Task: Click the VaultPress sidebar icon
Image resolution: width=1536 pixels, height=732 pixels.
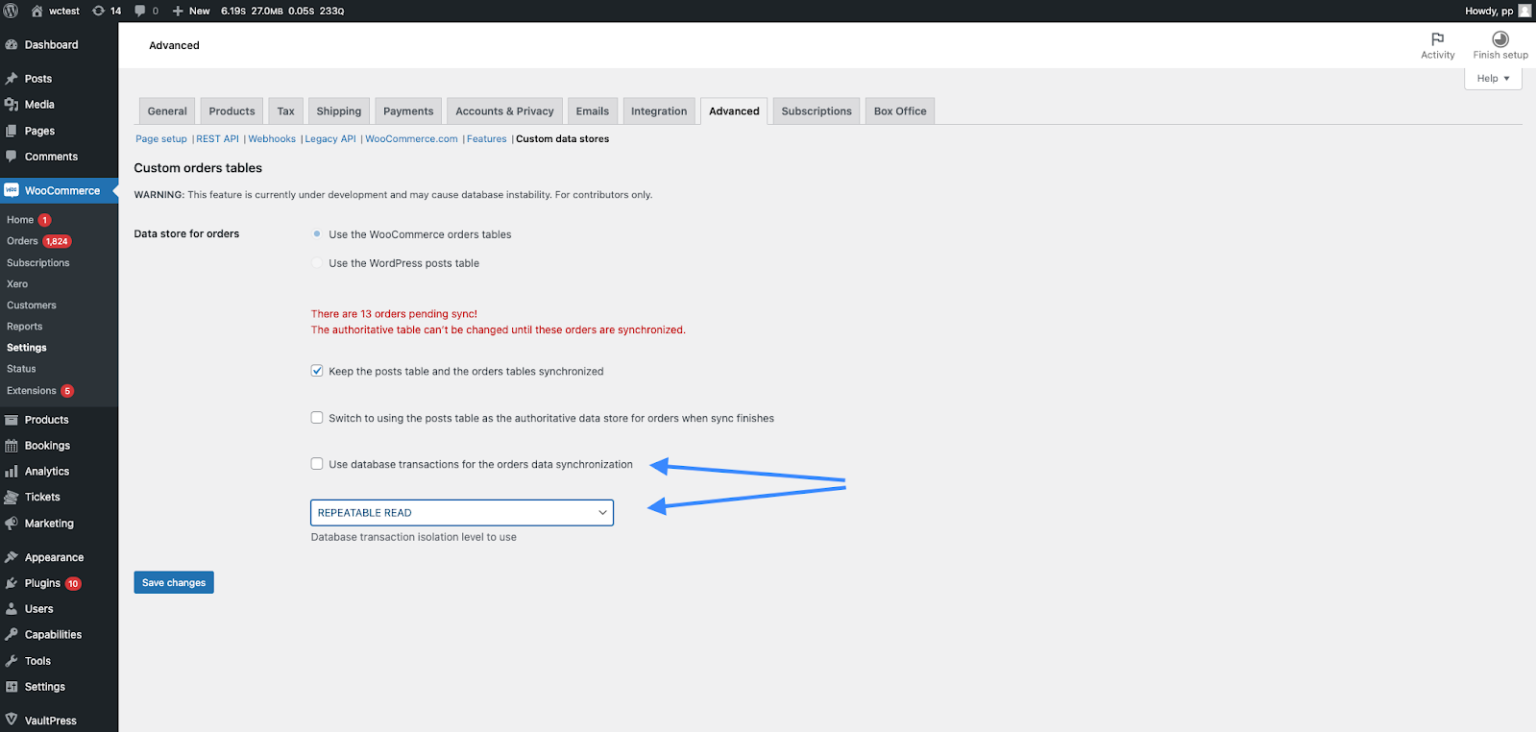Action: coord(11,720)
